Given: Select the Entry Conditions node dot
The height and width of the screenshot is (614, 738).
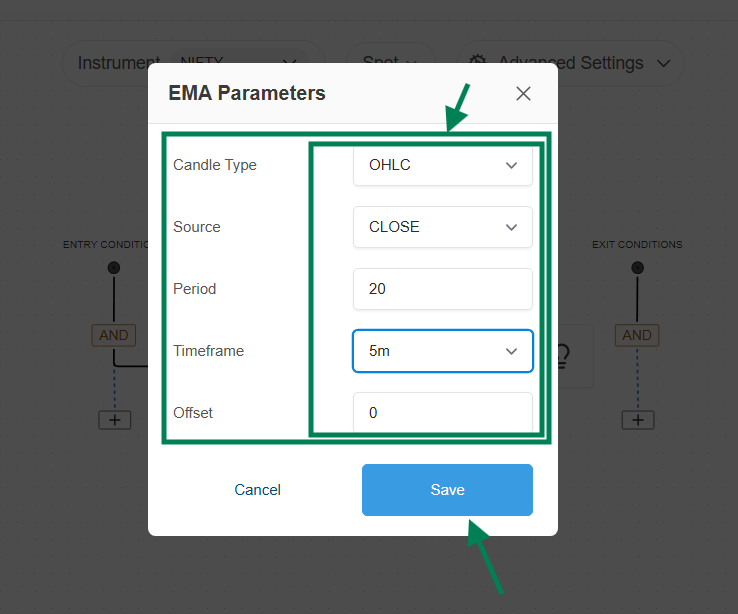Looking at the screenshot, I should [114, 268].
